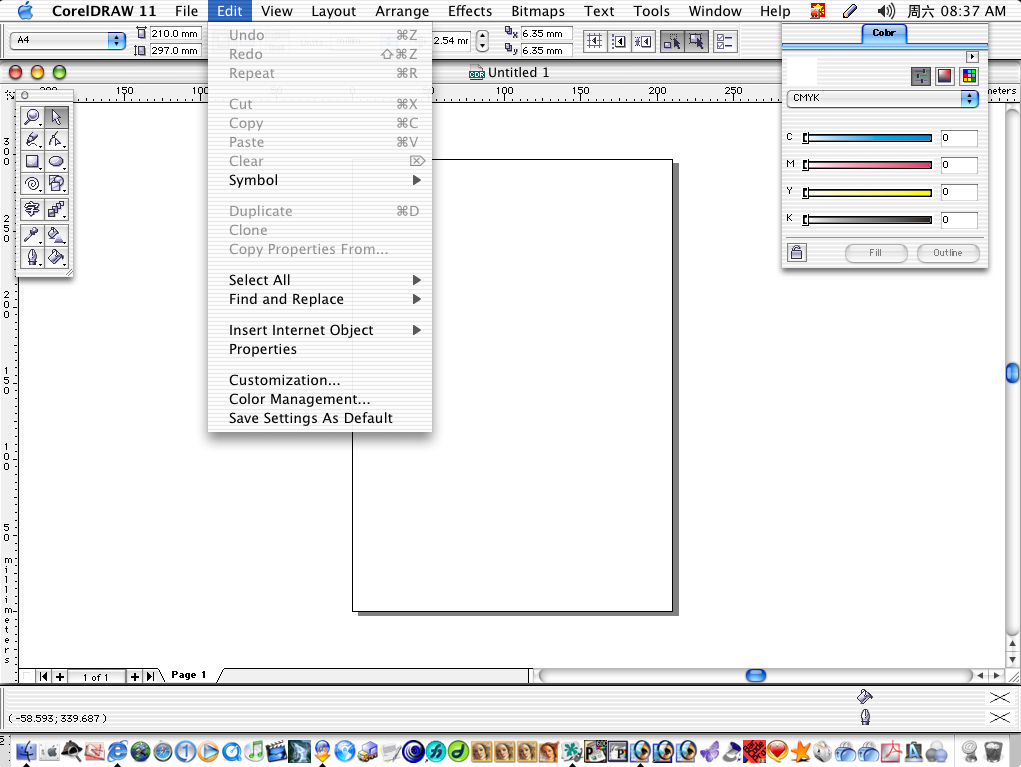Toggle Draw Complex Objects when moving
The width and height of the screenshot is (1021, 767).
click(672, 42)
